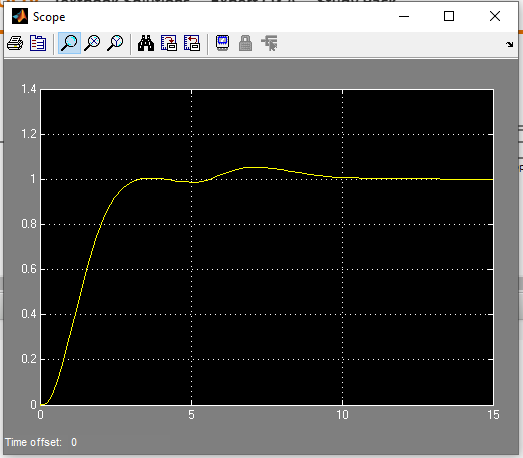
Task: Click the MATLAB logo in title bar
Action: (x=20, y=16)
